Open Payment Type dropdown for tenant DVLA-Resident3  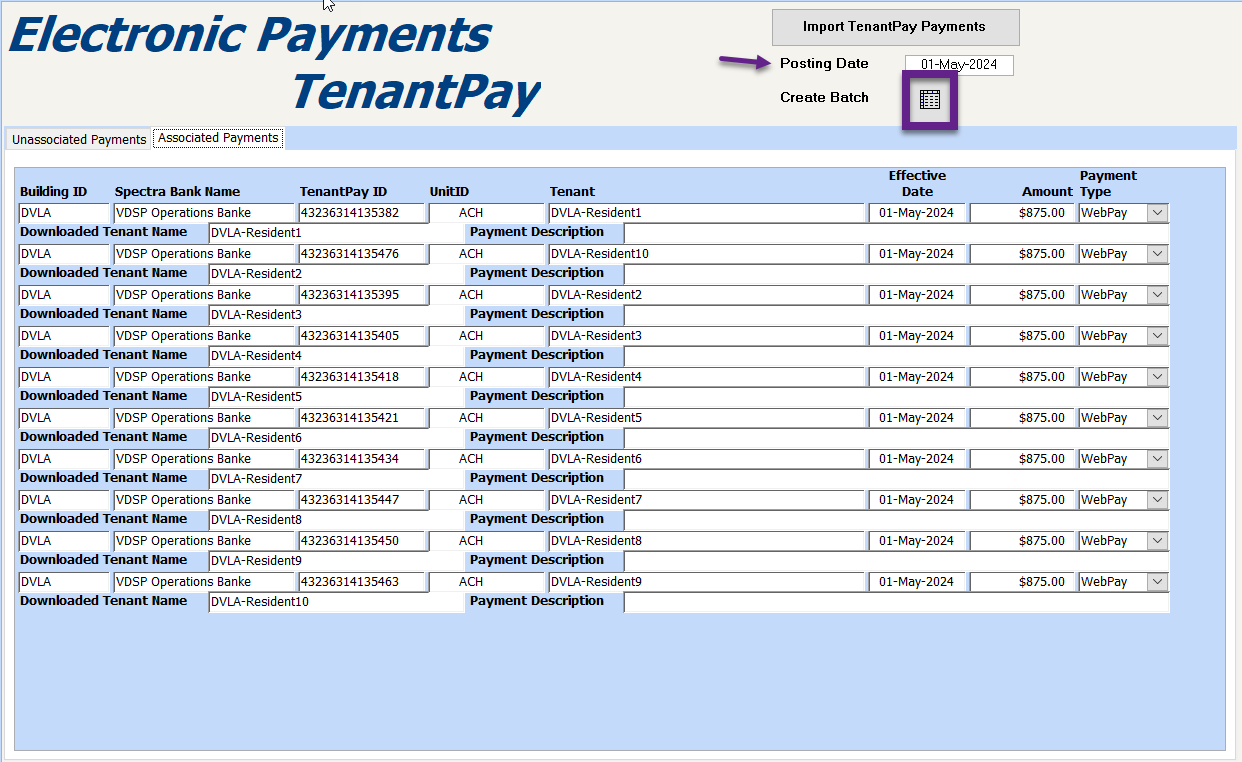pyautogui.click(x=1157, y=336)
